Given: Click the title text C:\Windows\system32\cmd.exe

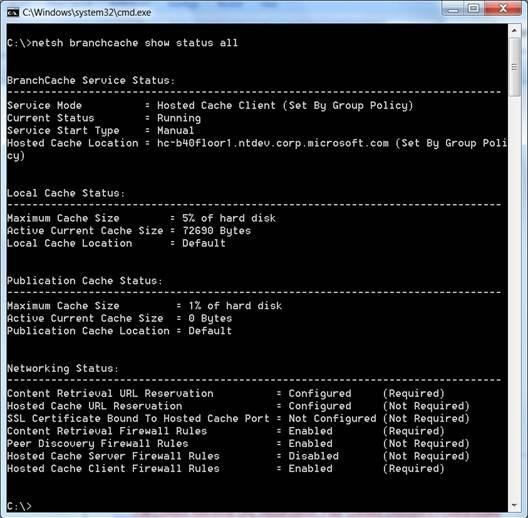Looking at the screenshot, I should pyautogui.click(x=87, y=12).
